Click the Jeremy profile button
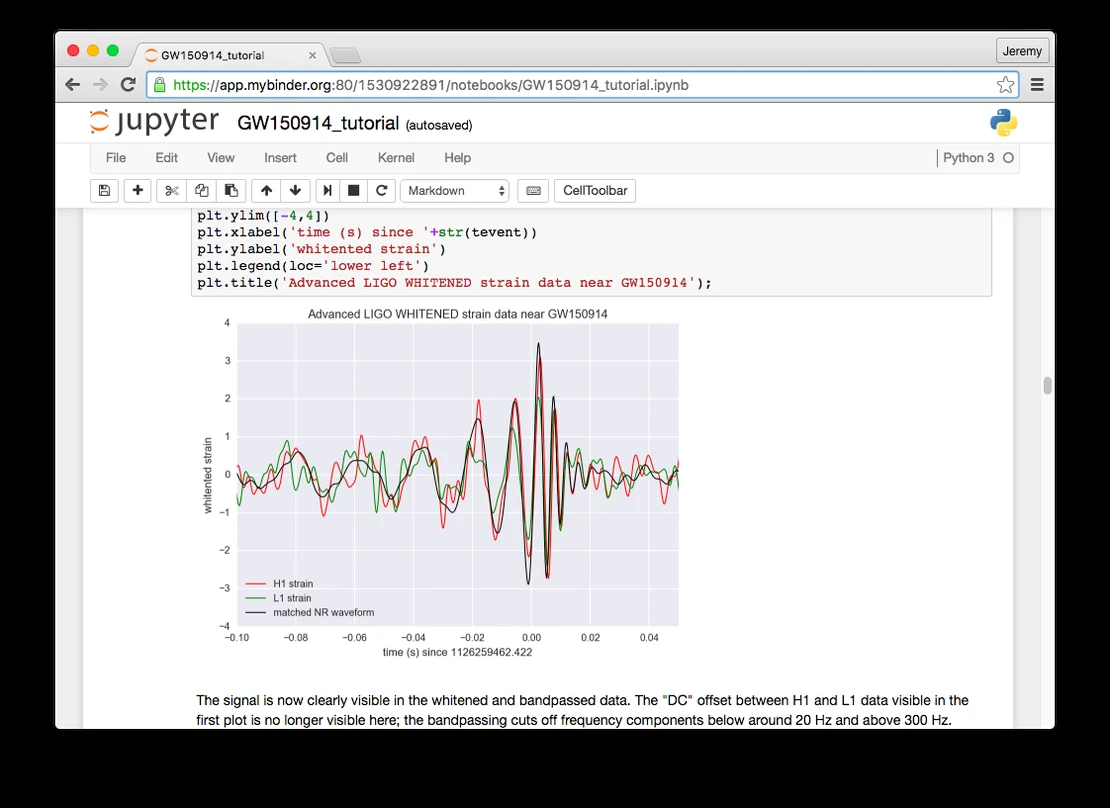1110x808 pixels. coord(1022,51)
